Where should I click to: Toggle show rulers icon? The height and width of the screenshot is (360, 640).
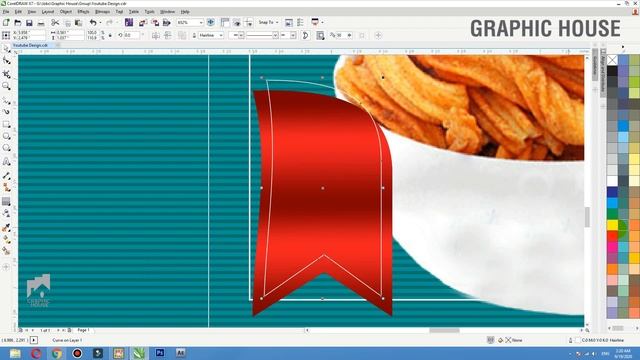point(225,23)
